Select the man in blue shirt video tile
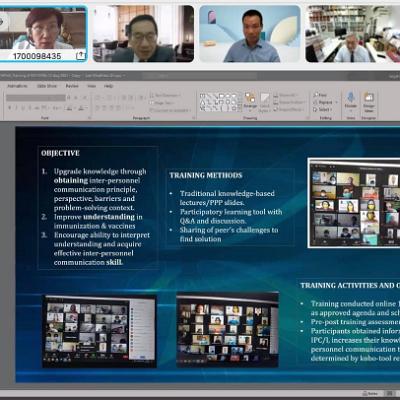This screenshot has width=400, height=400. point(250,34)
